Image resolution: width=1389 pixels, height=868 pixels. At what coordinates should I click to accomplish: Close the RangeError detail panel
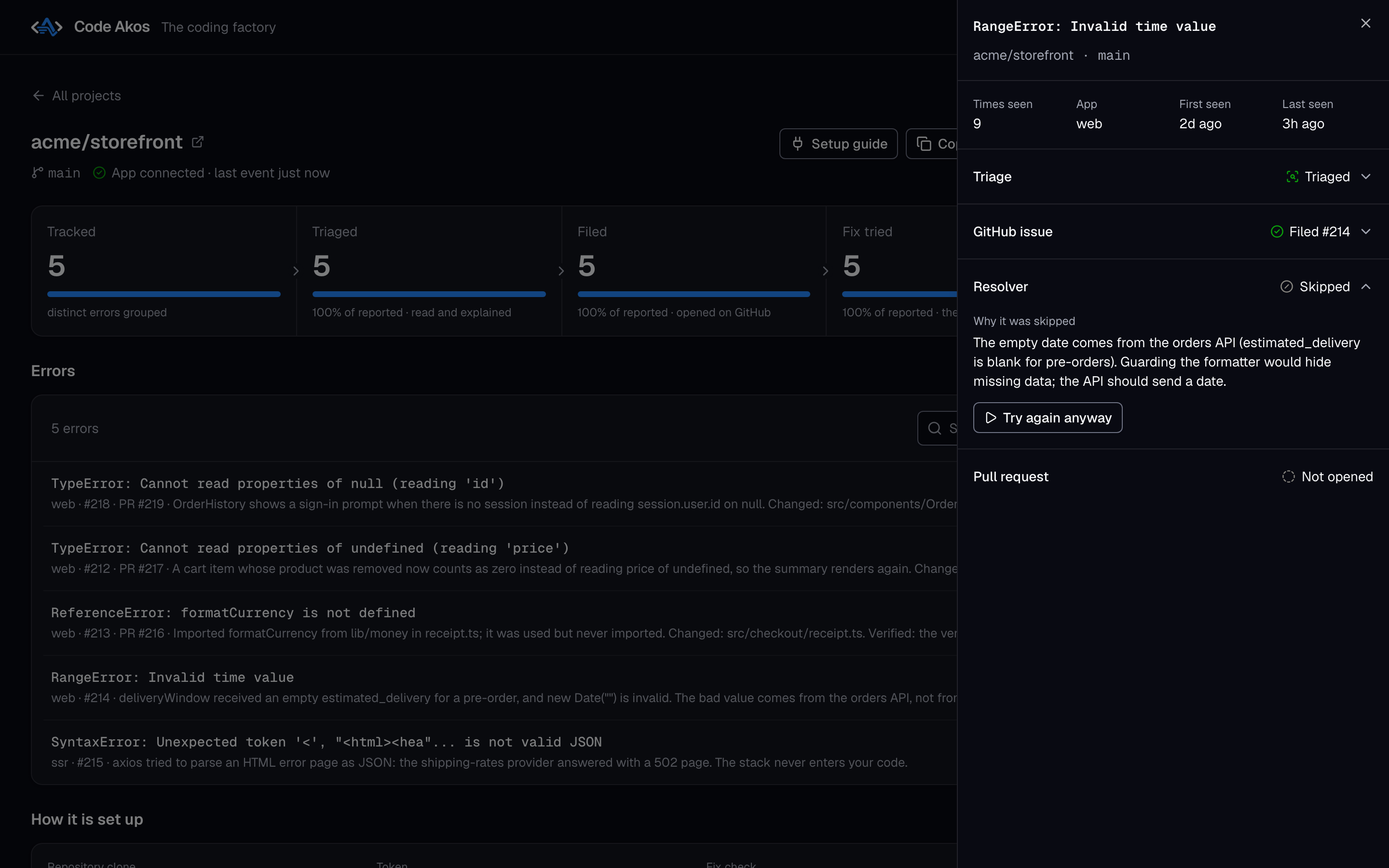[1365, 24]
